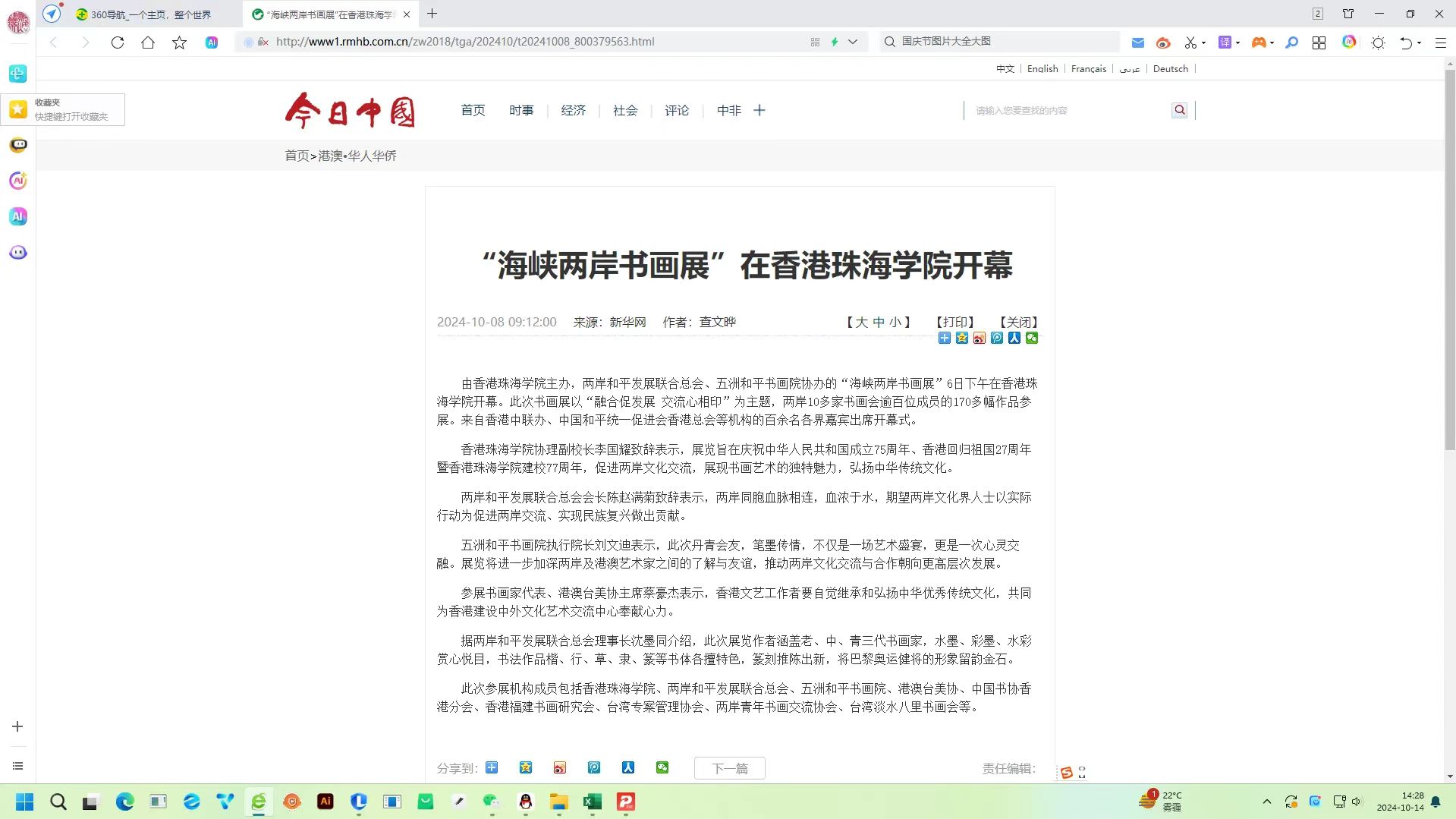This screenshot has height=819, width=1456.
Task: Bookmark this page with the star icon
Action: (x=179, y=43)
